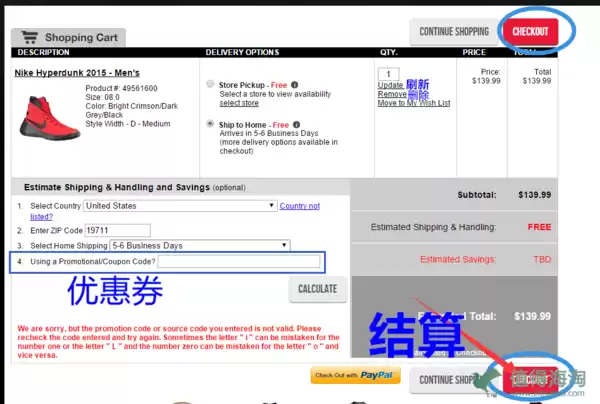Viewport: 600px width, 404px height.
Task: Click the info icon next to Ship to Home
Action: [296, 125]
